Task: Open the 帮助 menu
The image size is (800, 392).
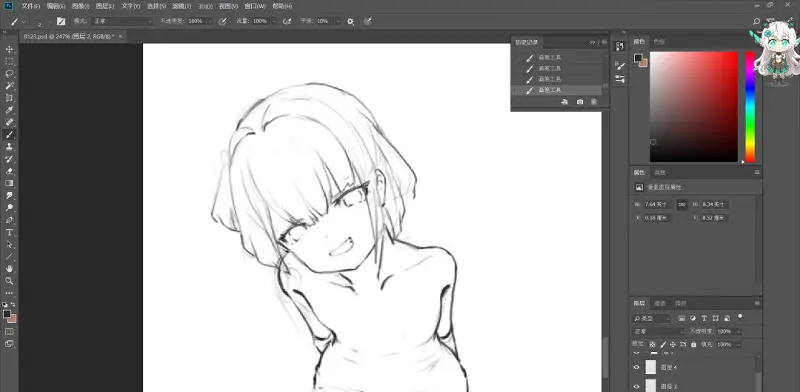Action: pyautogui.click(x=282, y=6)
